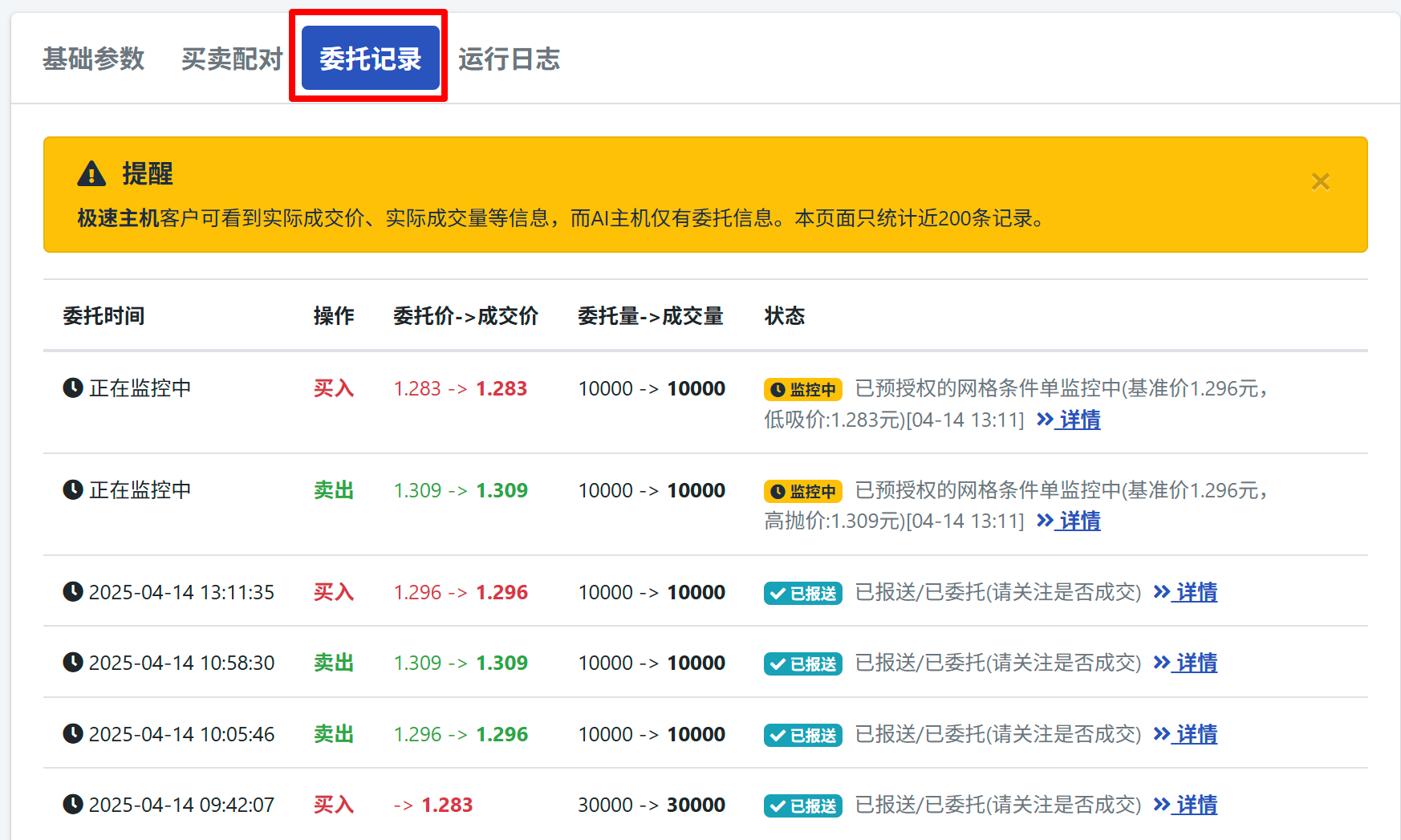Click the clock icon beside 2025-04-14 09:42:07
The width and height of the screenshot is (1401, 840).
73,804
